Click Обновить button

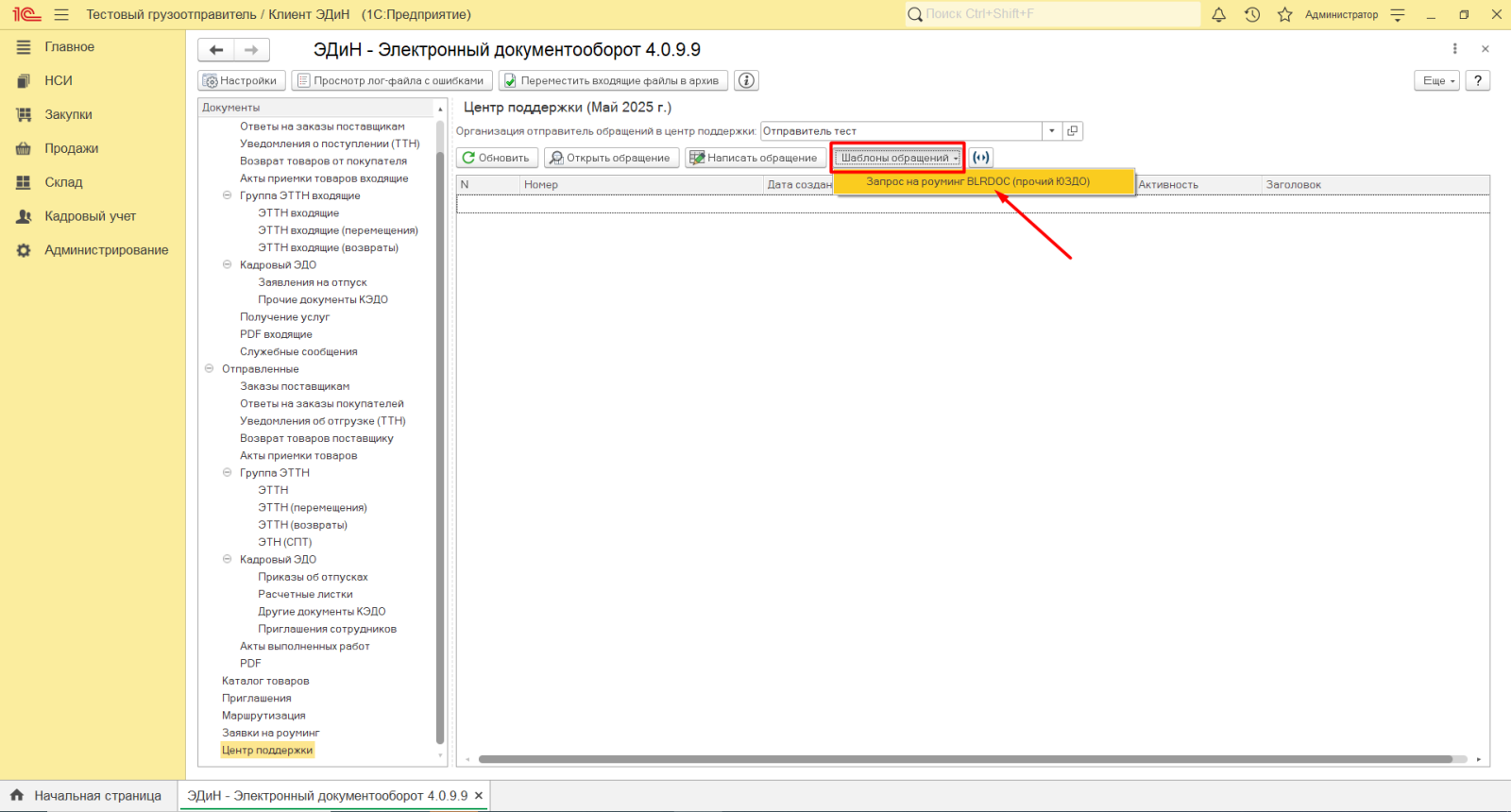tap(497, 158)
